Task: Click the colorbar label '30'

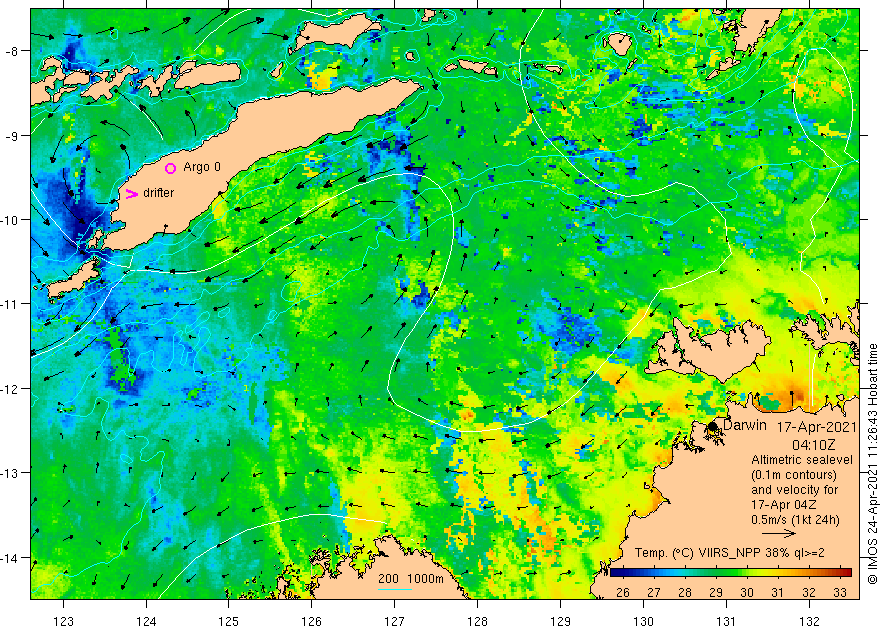Action: point(746,592)
